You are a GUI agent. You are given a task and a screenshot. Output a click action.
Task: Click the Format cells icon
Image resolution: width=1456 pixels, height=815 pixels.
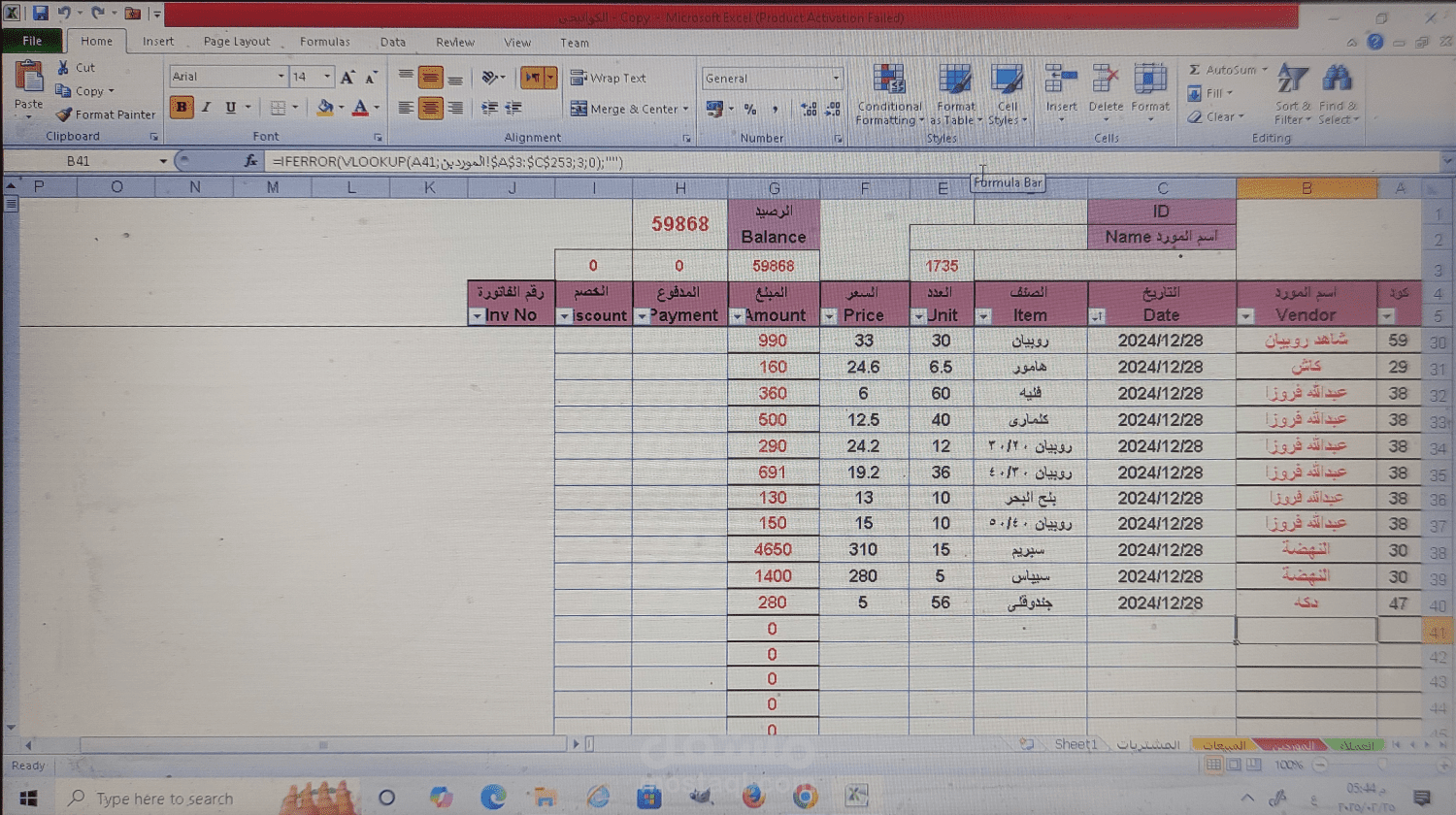[x=1150, y=80]
